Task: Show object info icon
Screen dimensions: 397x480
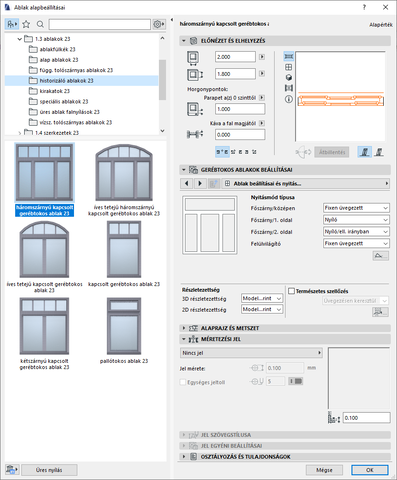Action: (x=289, y=99)
